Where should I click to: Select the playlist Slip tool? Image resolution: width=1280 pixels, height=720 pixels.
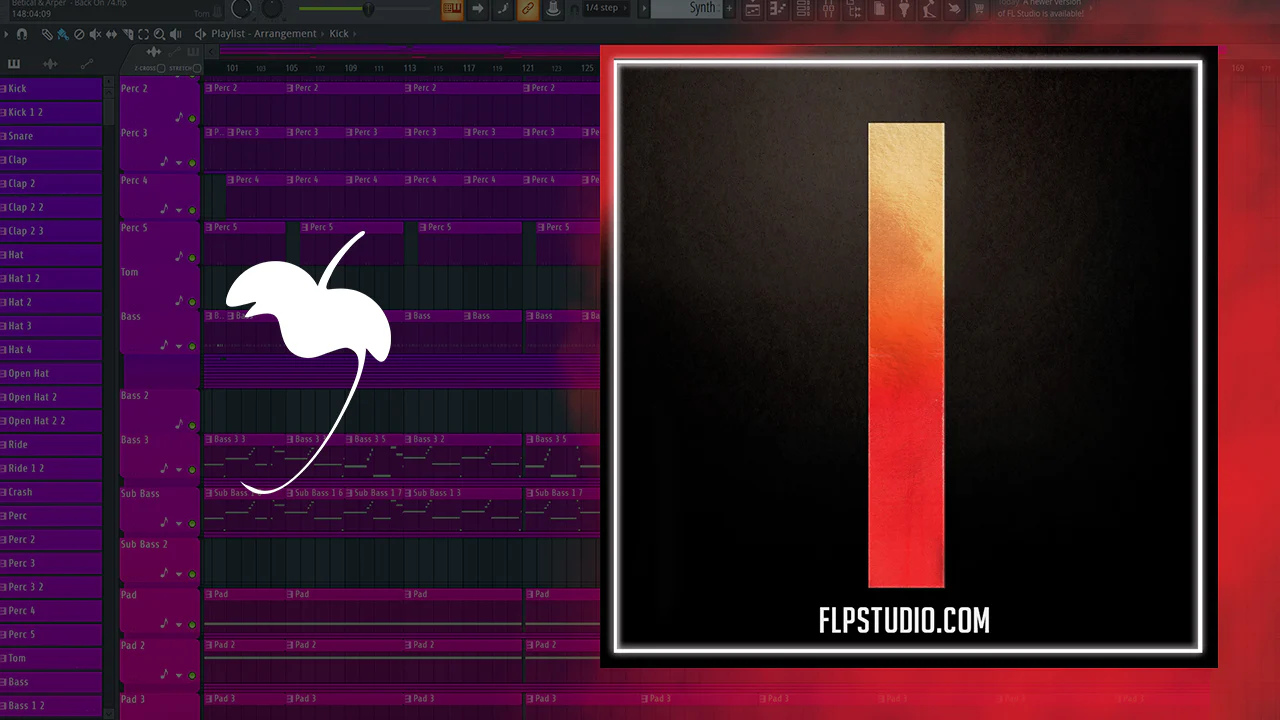[111, 34]
